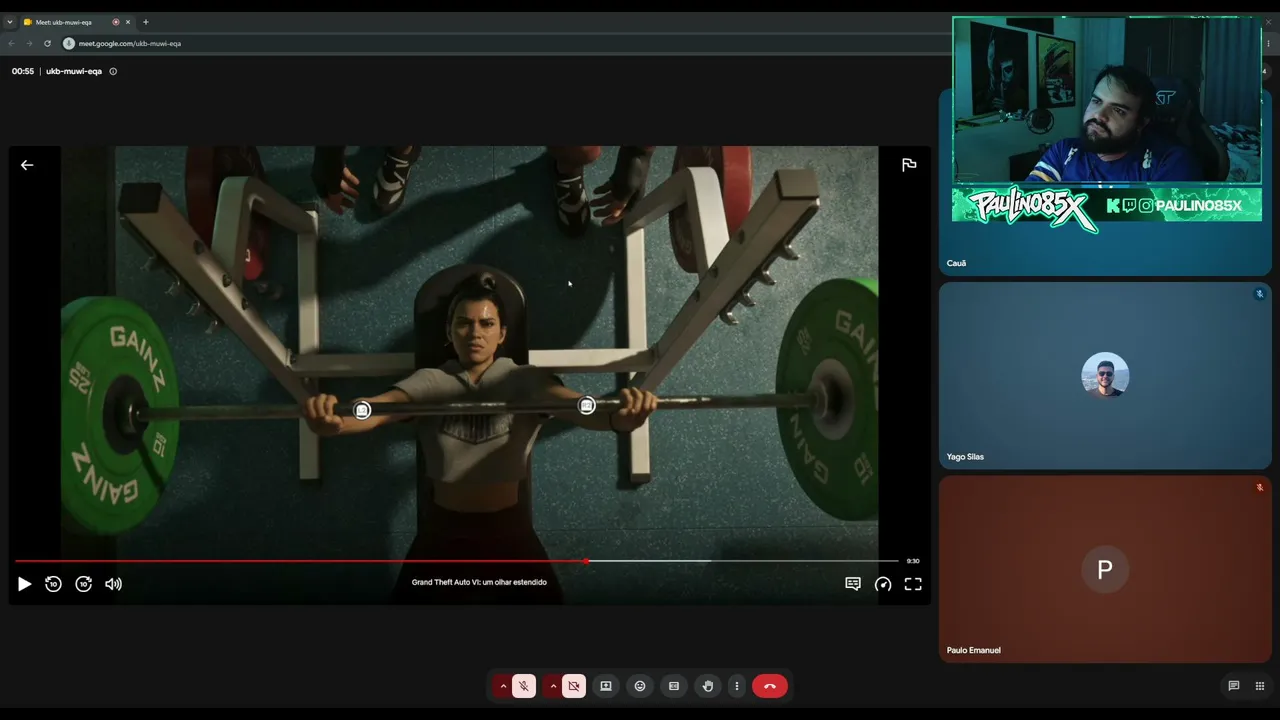Rewind the video 10 seconds
The height and width of the screenshot is (720, 1280).
coord(54,584)
